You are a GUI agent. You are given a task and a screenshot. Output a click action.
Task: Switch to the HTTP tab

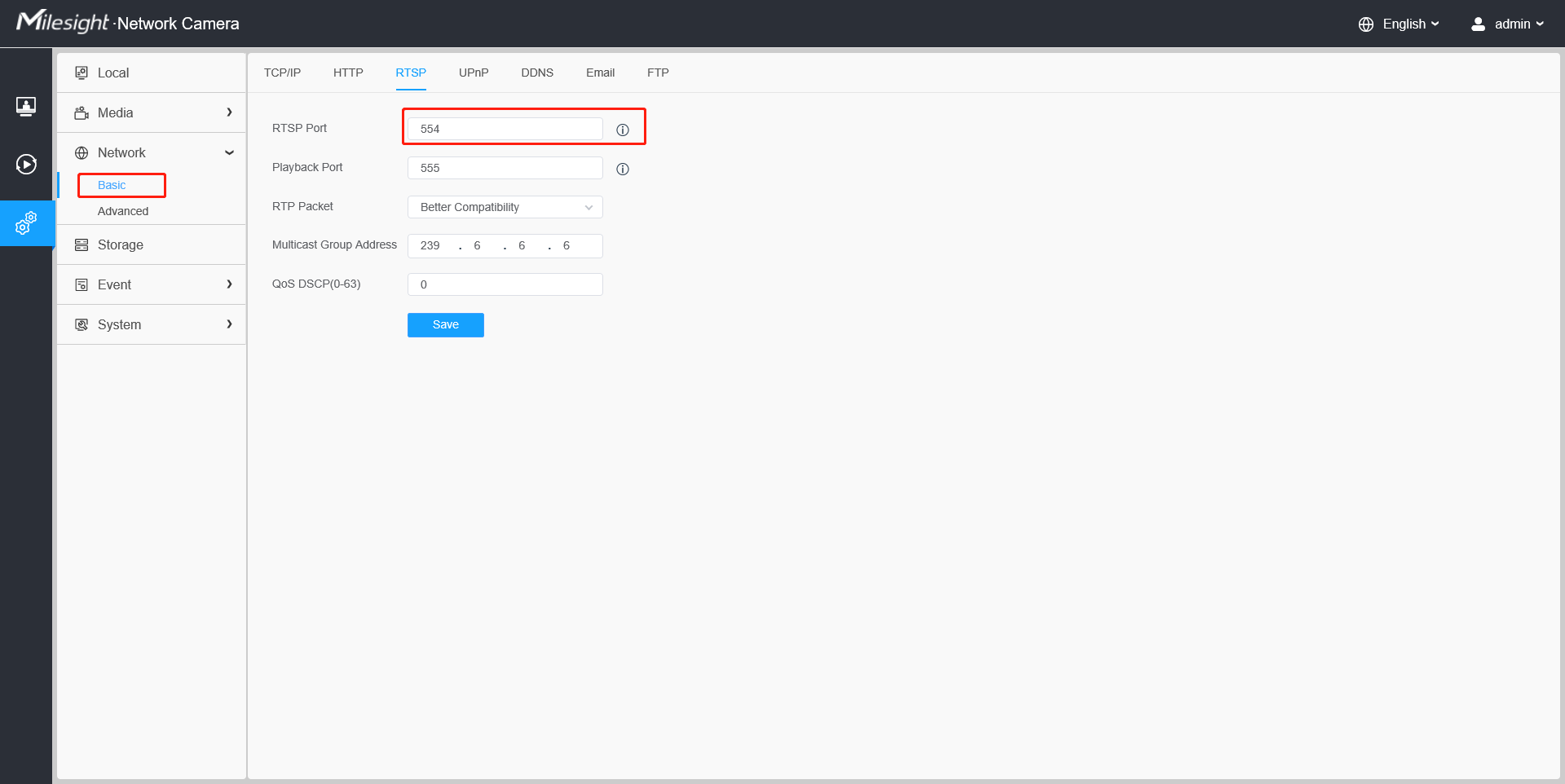348,73
